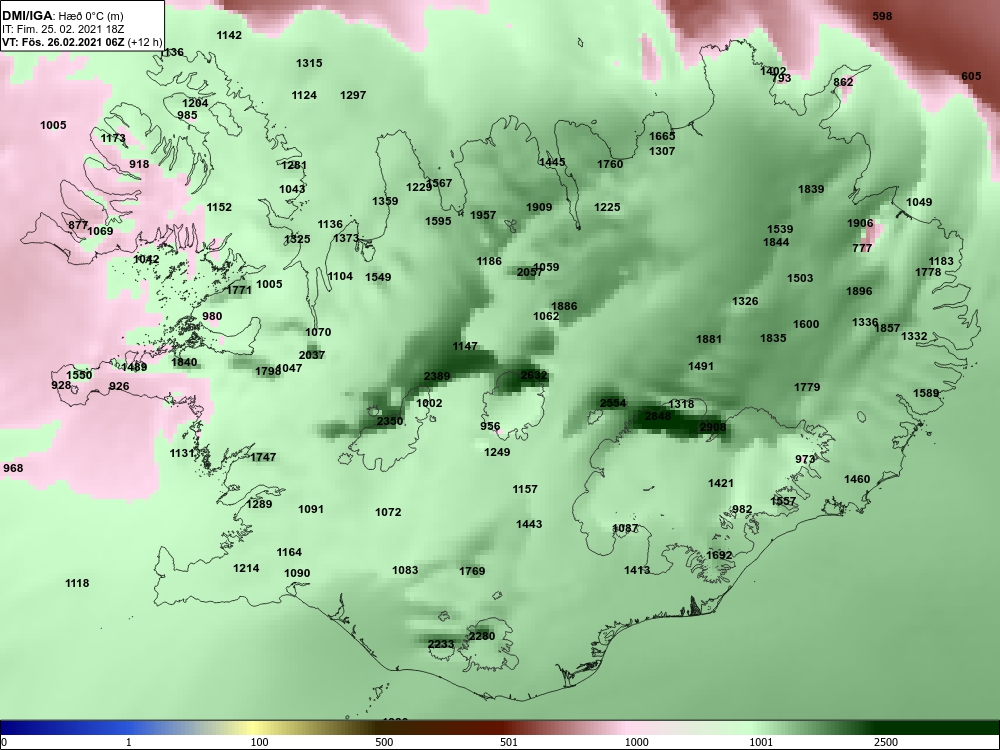Click the 1665 value label
The height and width of the screenshot is (750, 1000).
662,136
